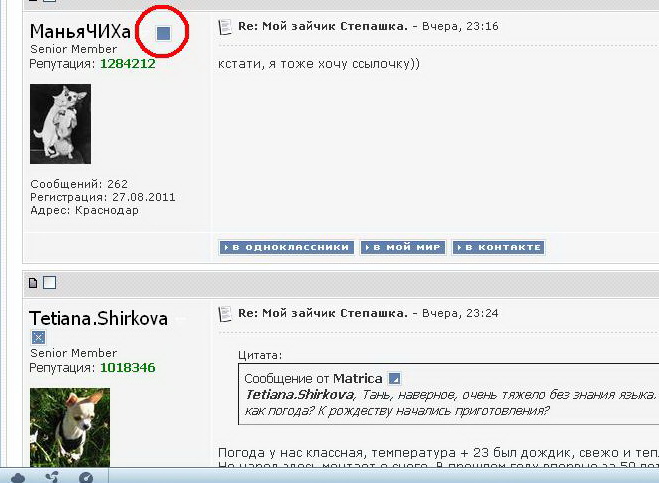Click the view-post arrow icon next to Matrica
This screenshot has height=483, width=659.
[x=394, y=378]
